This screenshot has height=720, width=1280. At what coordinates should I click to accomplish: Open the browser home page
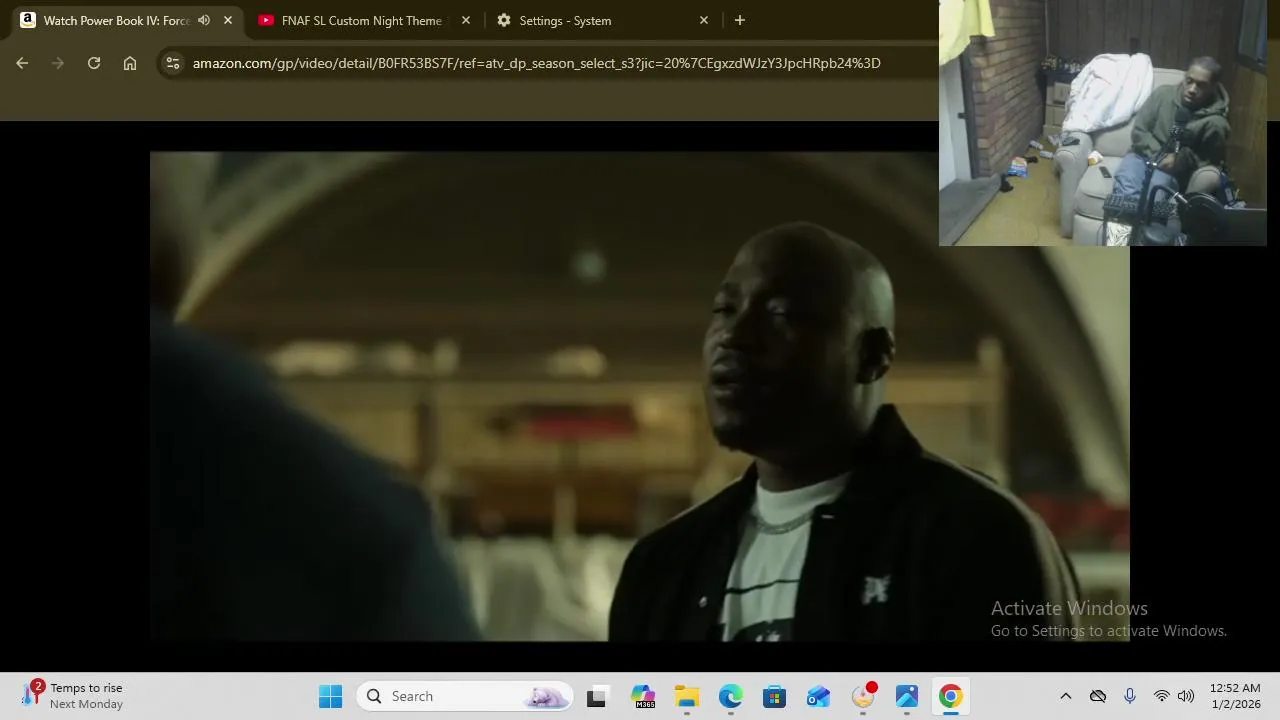pyautogui.click(x=130, y=63)
